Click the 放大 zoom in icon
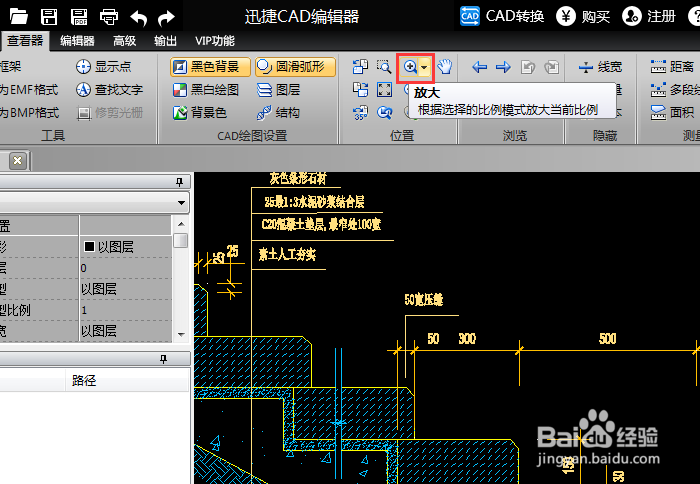 pos(410,67)
